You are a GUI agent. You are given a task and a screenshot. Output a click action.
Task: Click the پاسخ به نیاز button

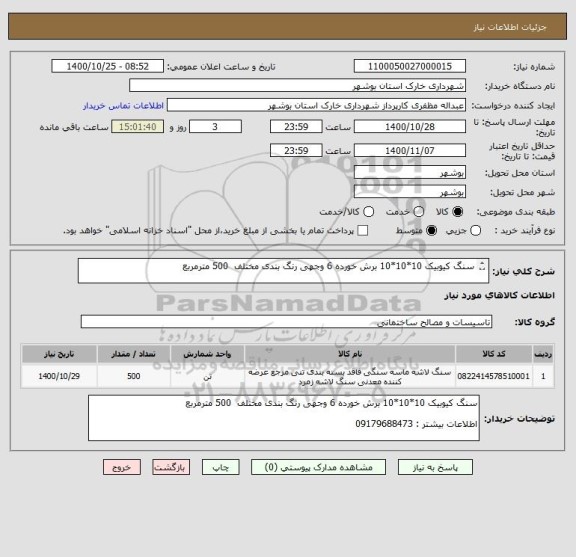point(435,467)
